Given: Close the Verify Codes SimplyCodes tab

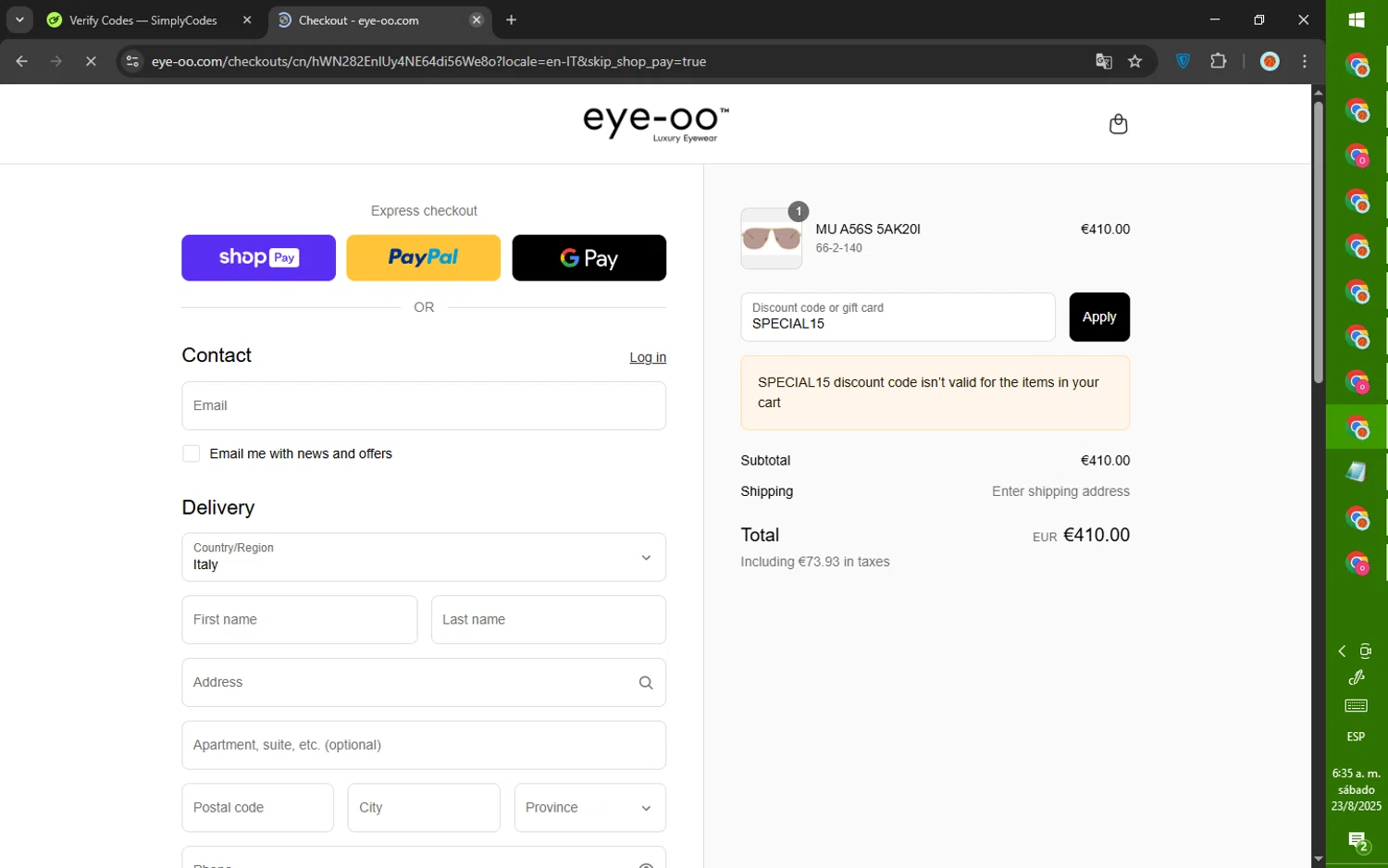Looking at the screenshot, I should pyautogui.click(x=247, y=19).
